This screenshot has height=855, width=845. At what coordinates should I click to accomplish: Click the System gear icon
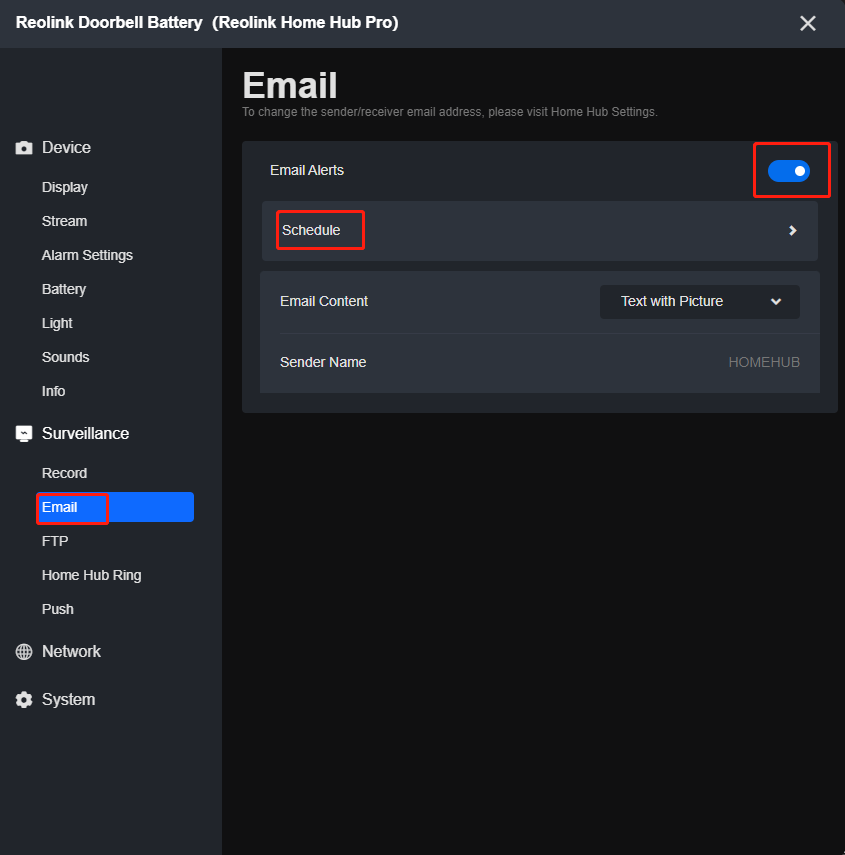point(24,700)
